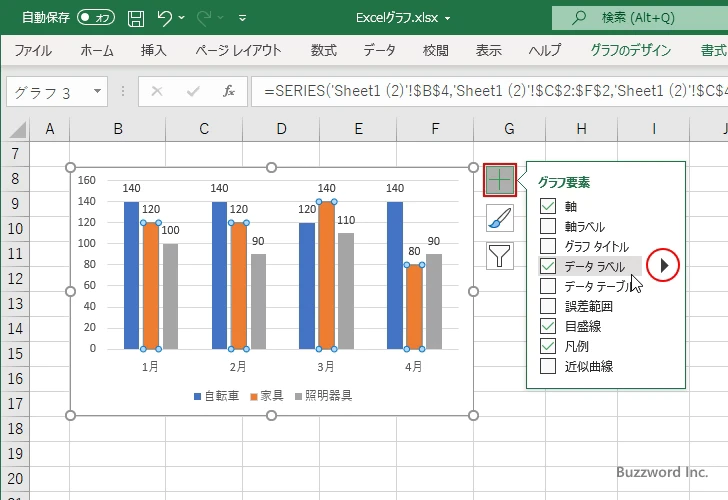Image resolution: width=728 pixels, height=500 pixels.
Task: Click the 160 value axis label
Action: click(86, 180)
